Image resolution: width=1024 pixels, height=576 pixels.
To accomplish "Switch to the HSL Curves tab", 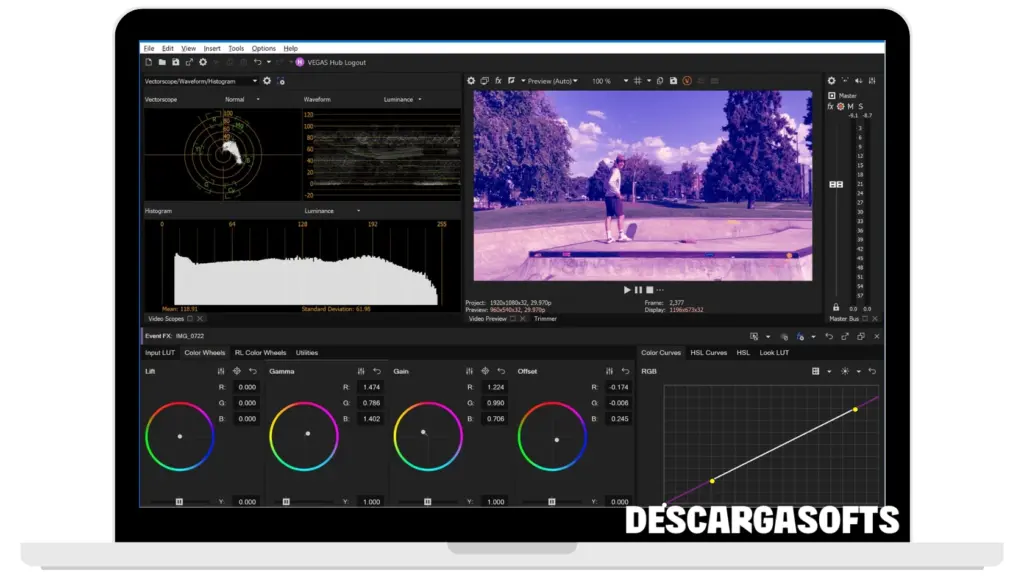I will (708, 353).
